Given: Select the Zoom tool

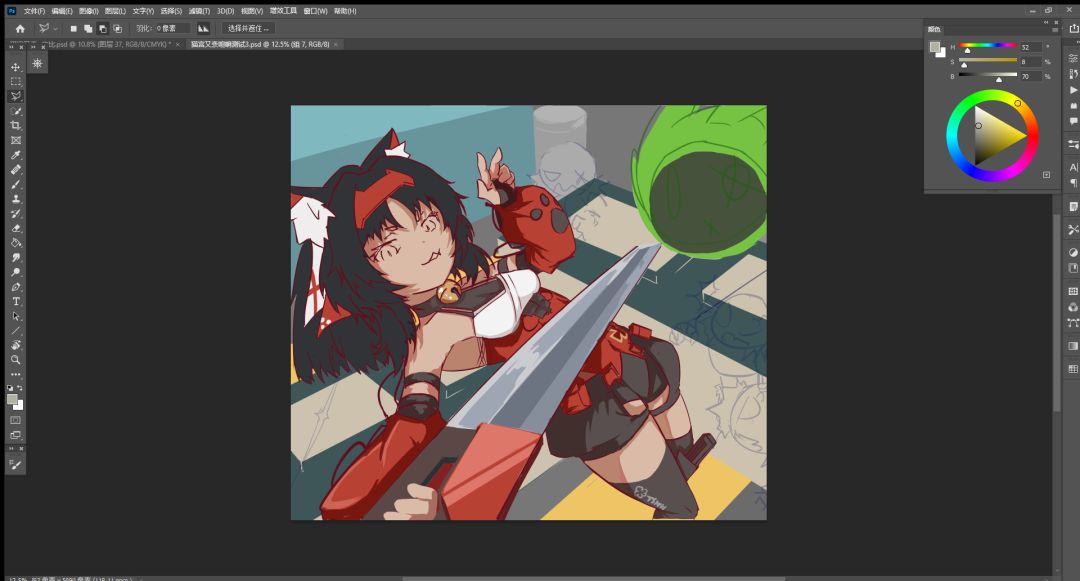Looking at the screenshot, I should 16,359.
